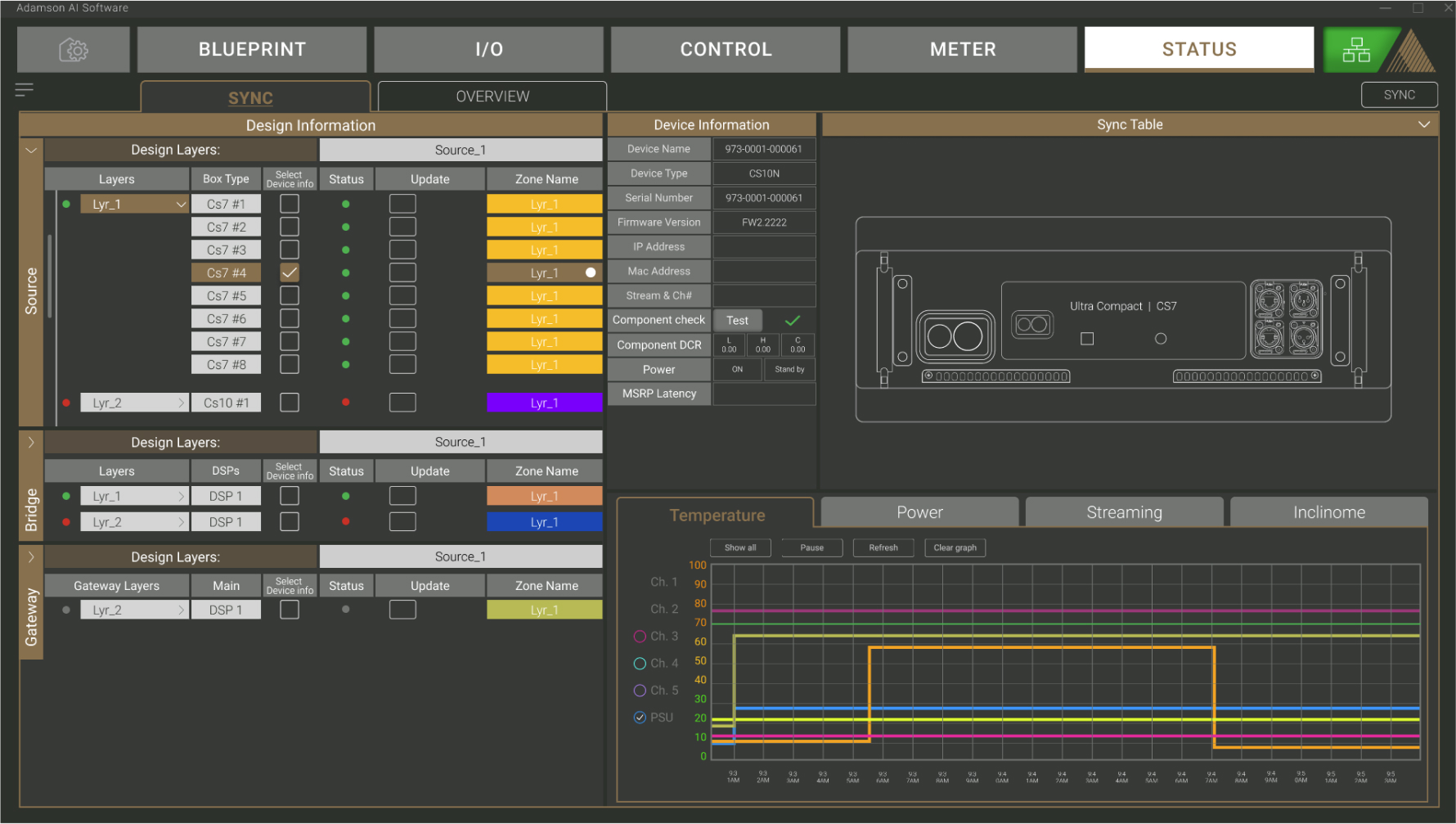This screenshot has height=824, width=1456.
Task: Click the Clear graph button
Action: click(x=955, y=548)
